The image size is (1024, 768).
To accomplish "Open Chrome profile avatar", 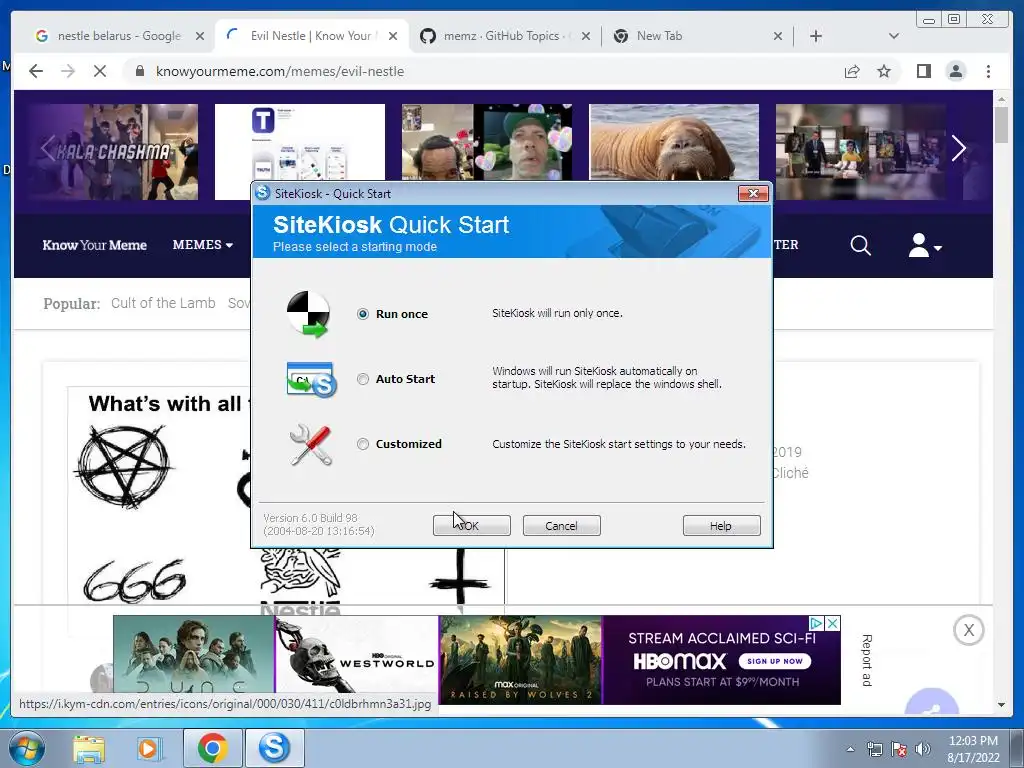I will coord(955,71).
